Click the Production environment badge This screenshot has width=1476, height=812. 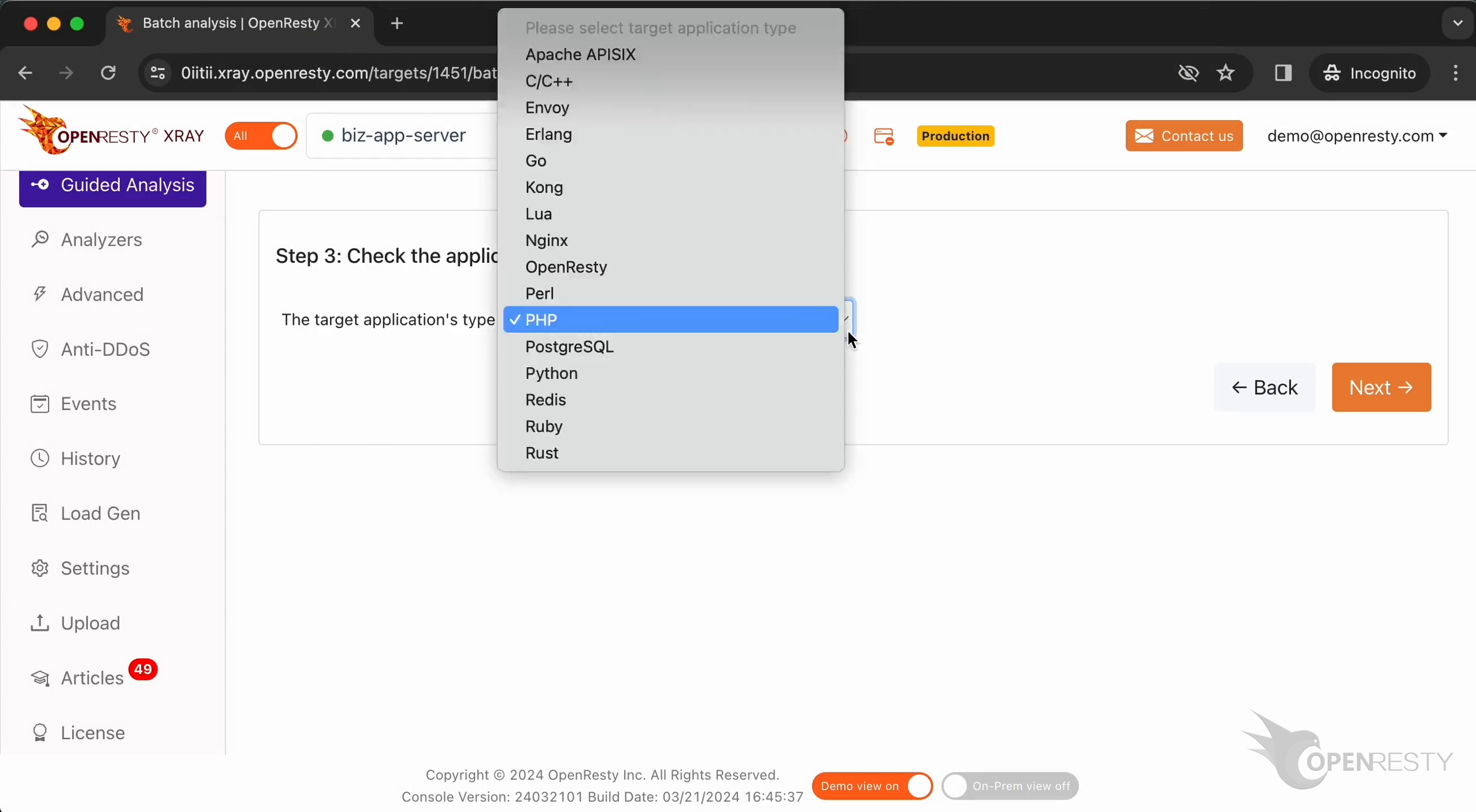point(955,136)
